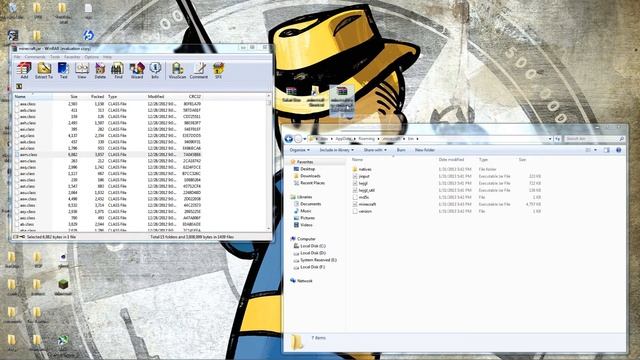Click the Add icon in WinRAR toolbar
Screen dimensions: 640x360
point(24,70)
